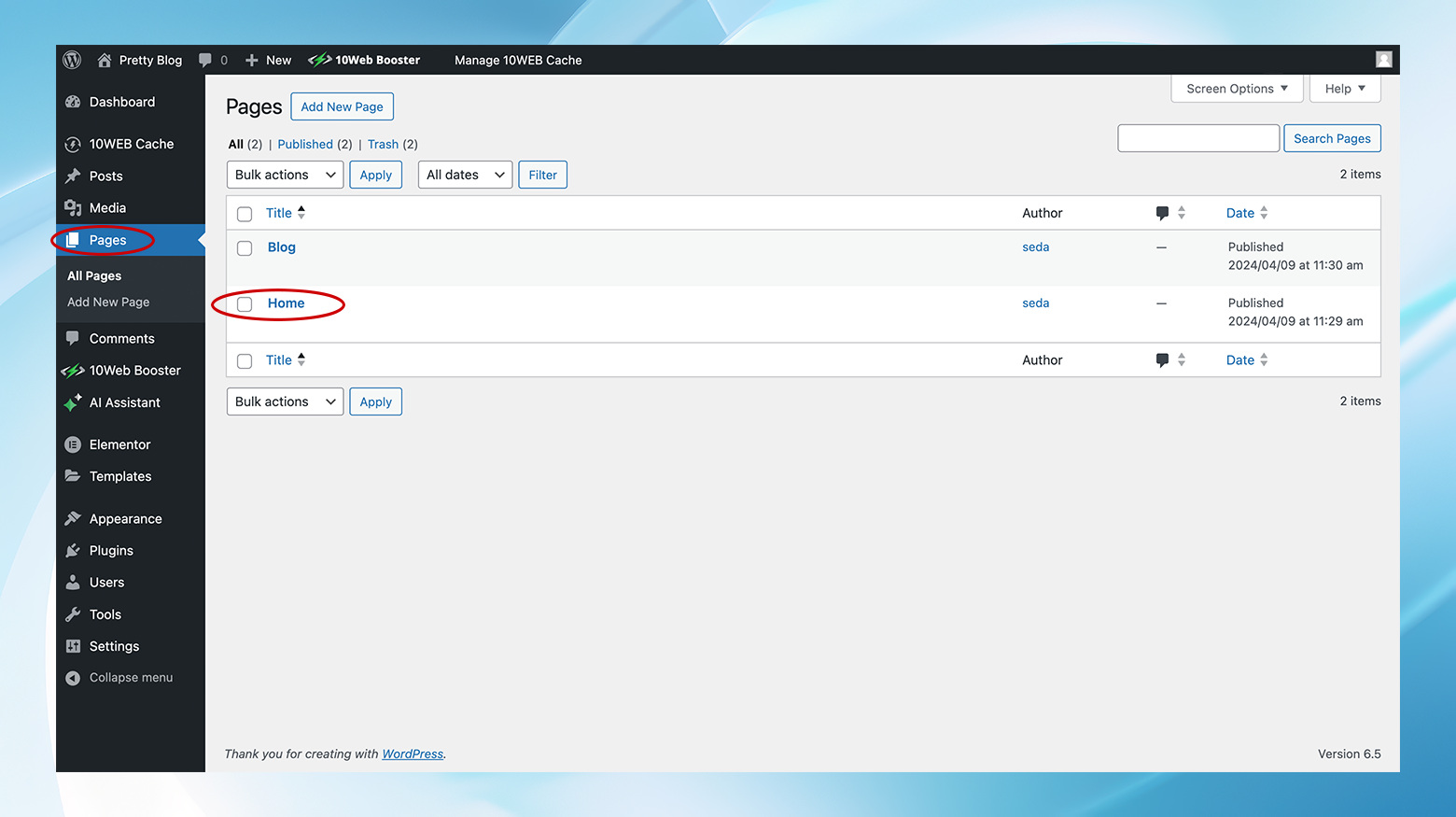
Task: Open the AI Assistant sidebar icon
Action: [73, 402]
